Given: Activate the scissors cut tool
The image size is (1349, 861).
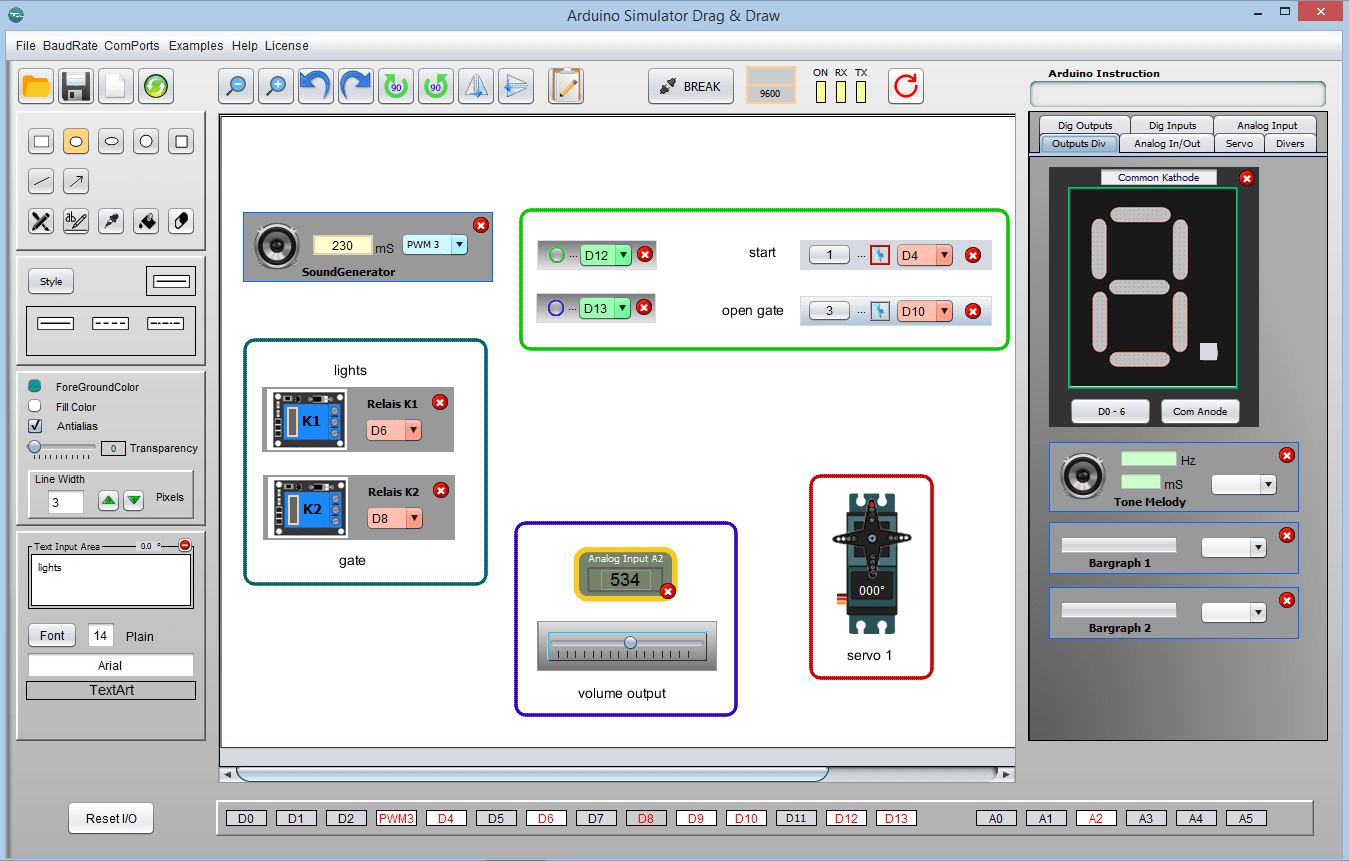Looking at the screenshot, I should 40,221.
